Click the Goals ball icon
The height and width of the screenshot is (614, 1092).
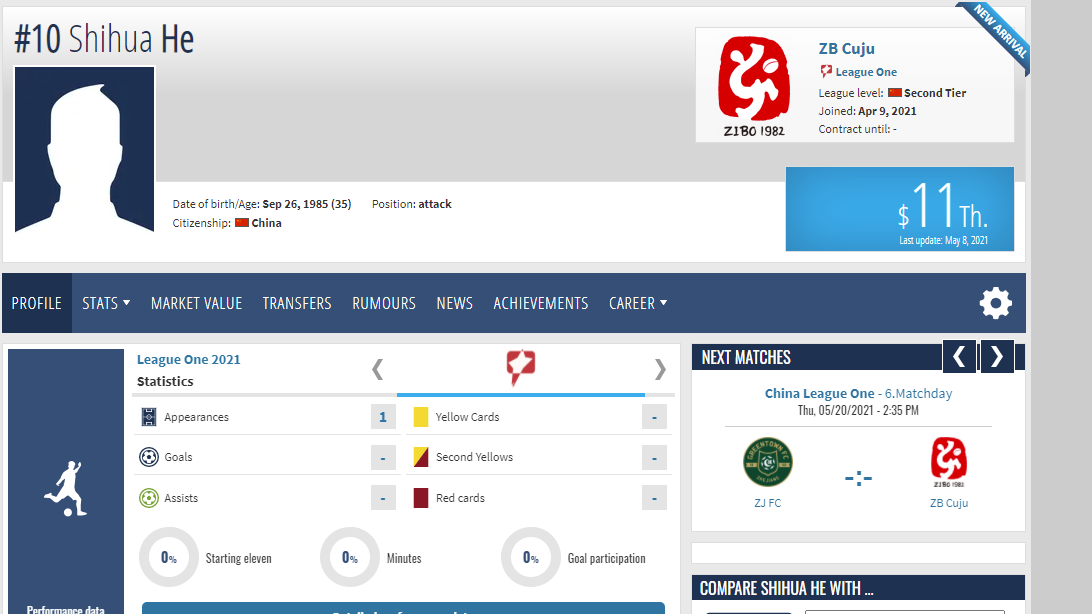pos(149,457)
